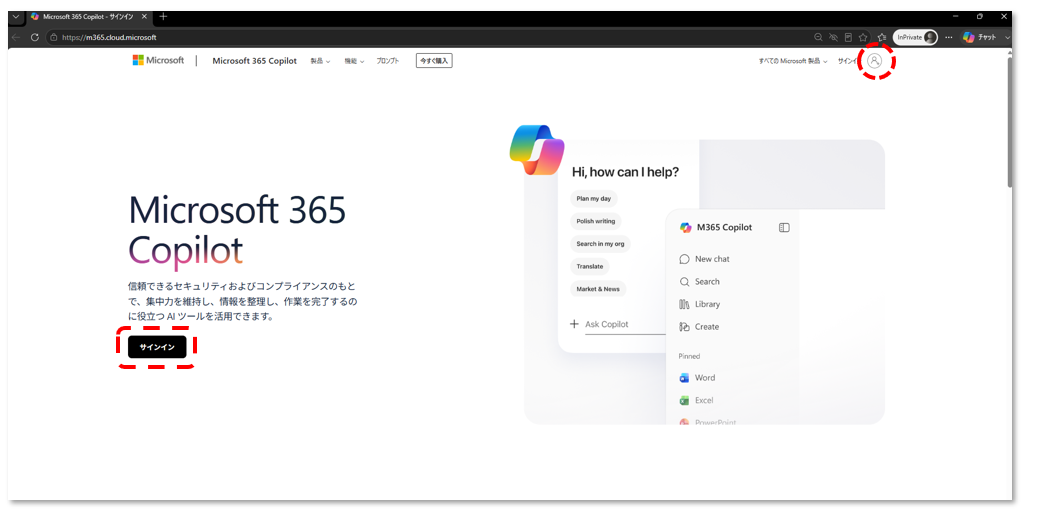
Task: Click the black サインイン button
Action: (x=157, y=347)
